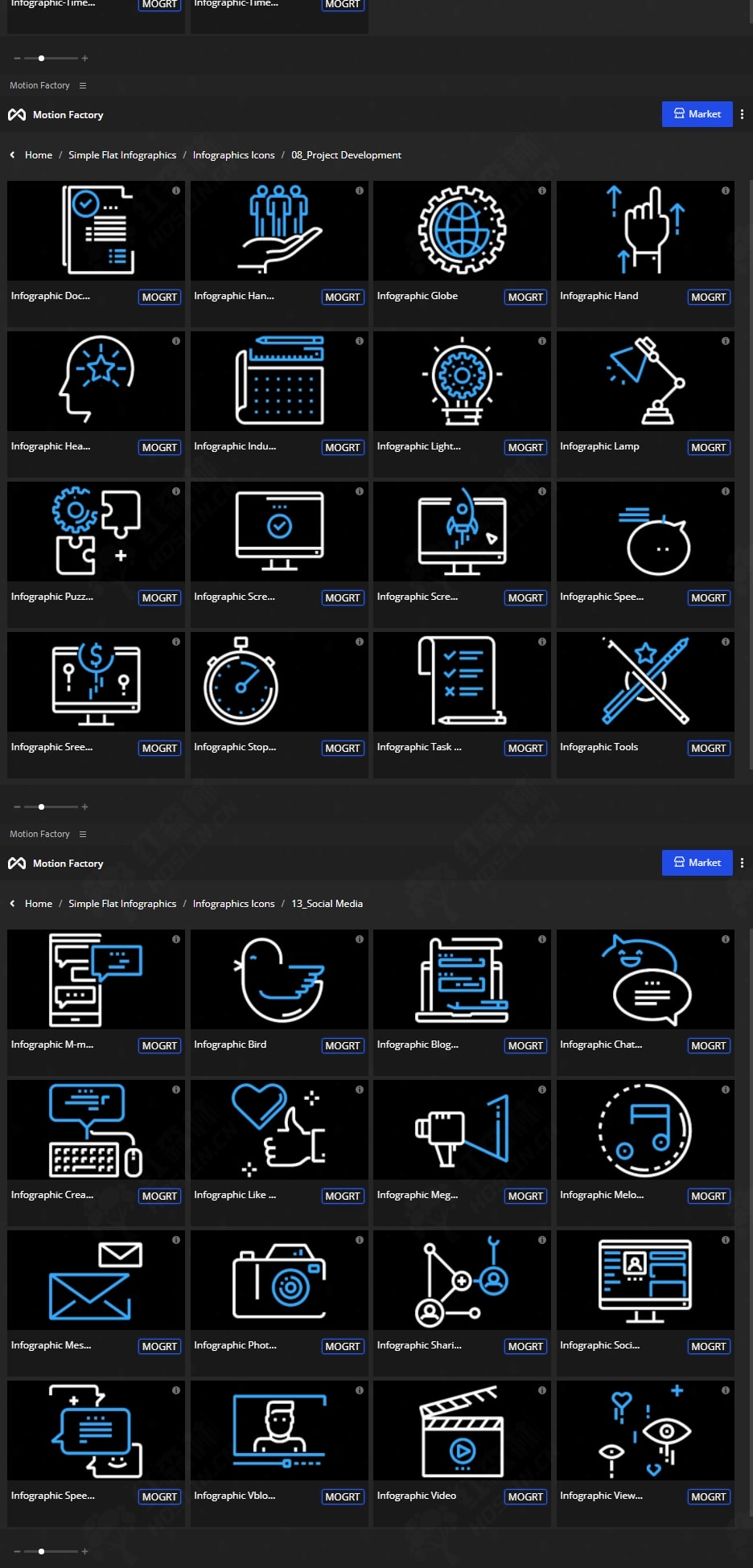Viewport: 753px width, 1568px height.
Task: Select the 13_Social Media breadcrumb item
Action: coord(327,904)
